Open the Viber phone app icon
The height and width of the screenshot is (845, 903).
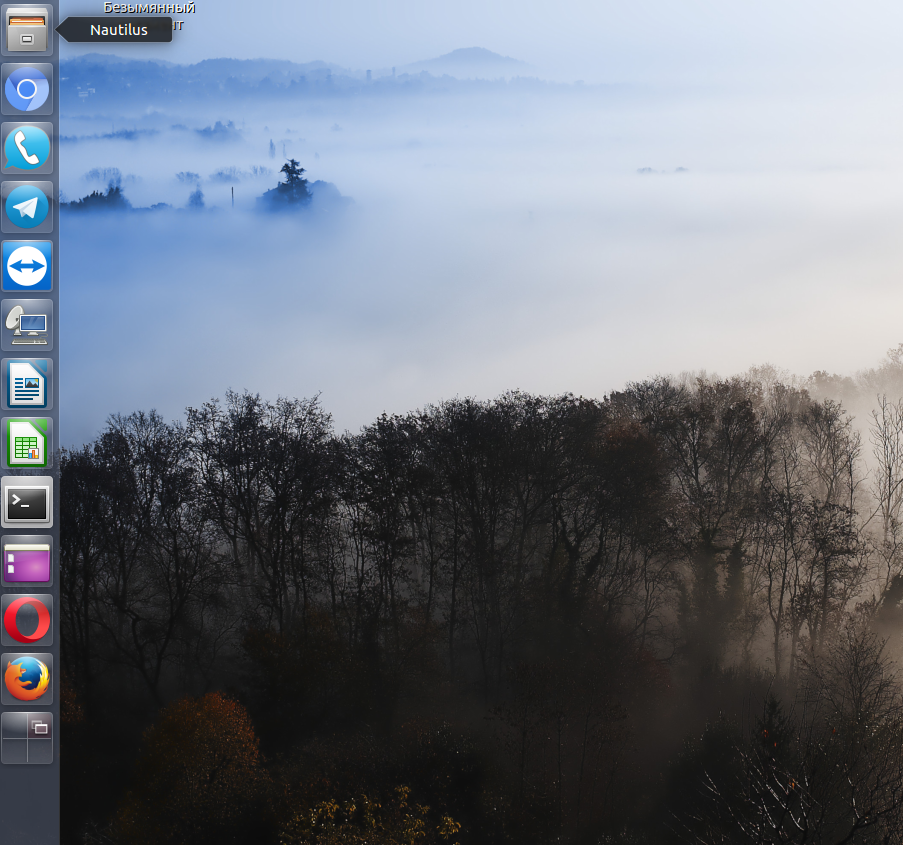coord(27,148)
